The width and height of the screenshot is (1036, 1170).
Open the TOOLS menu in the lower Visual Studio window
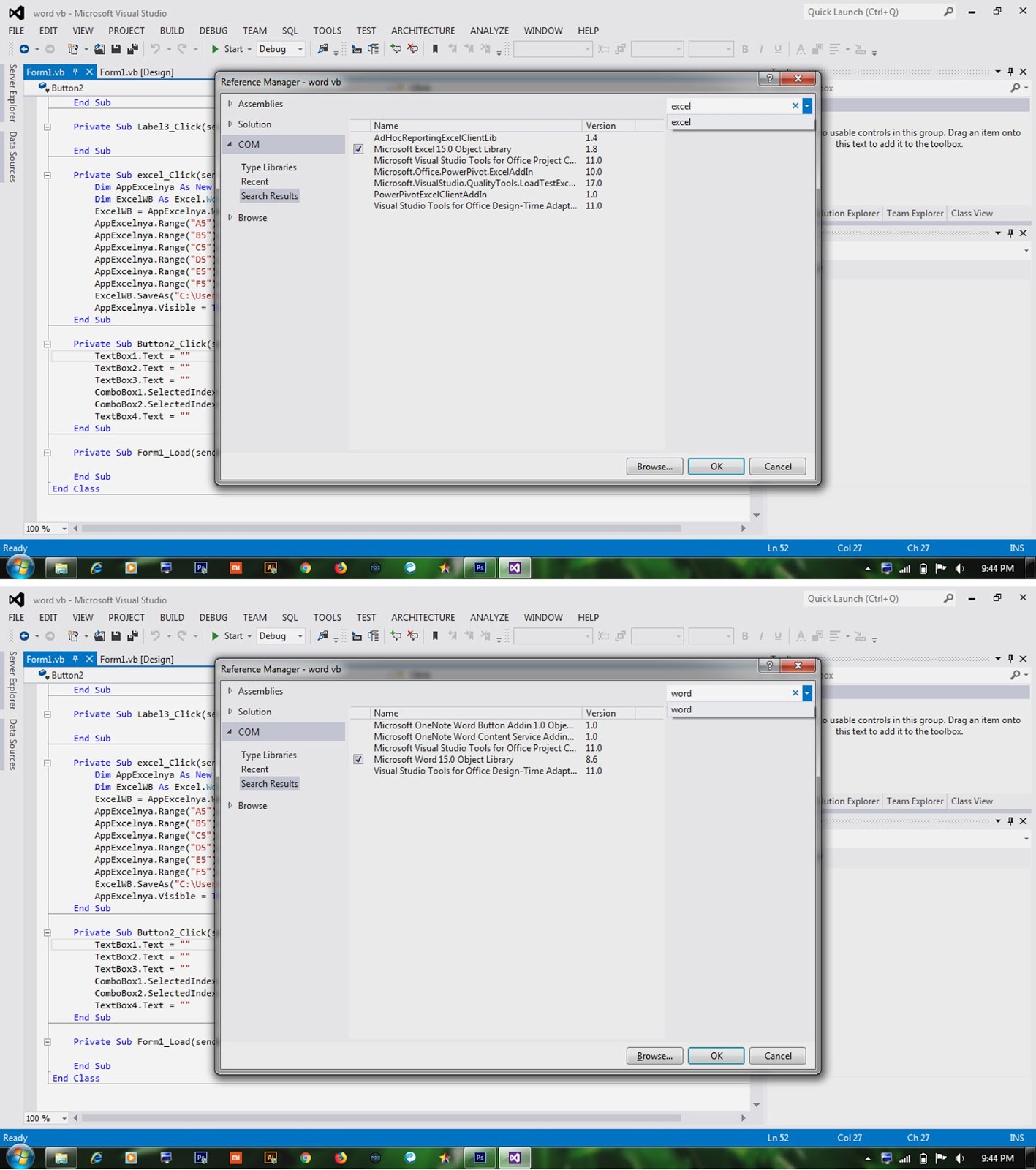[x=327, y=618]
